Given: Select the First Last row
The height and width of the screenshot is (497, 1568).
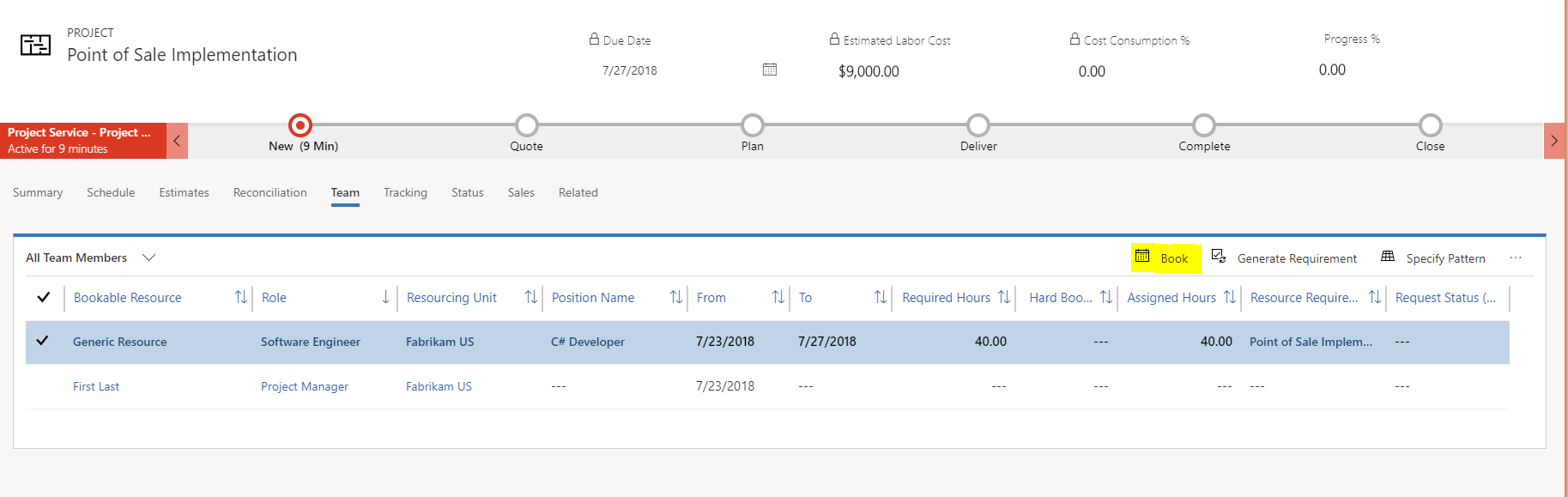Looking at the screenshot, I should (767, 386).
